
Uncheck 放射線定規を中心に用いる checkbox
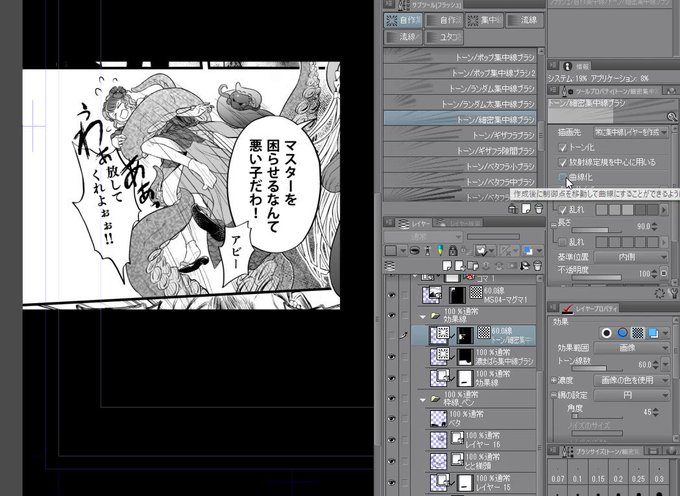pos(563,163)
